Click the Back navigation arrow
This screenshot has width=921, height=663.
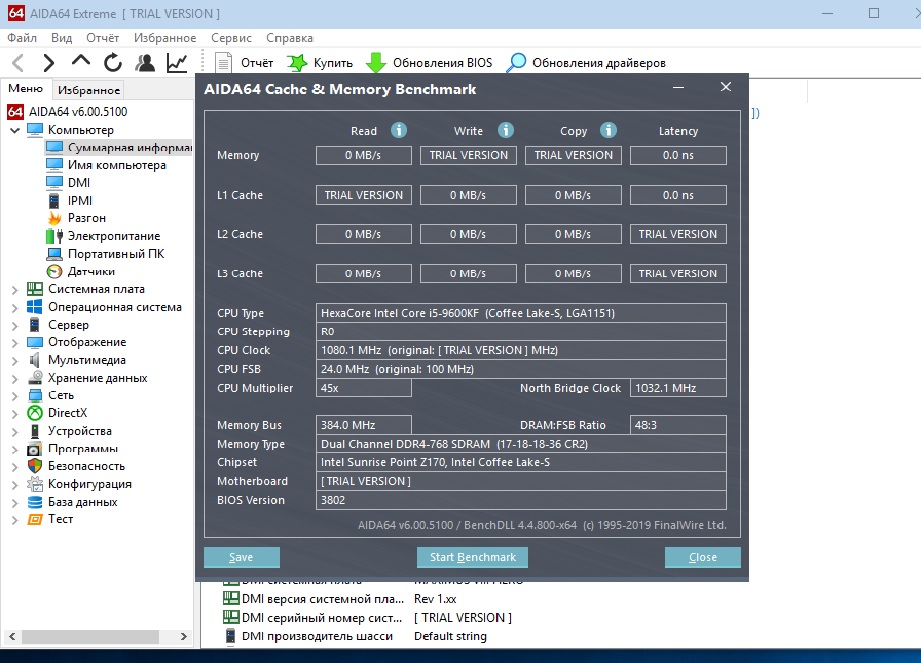pyautogui.click(x=18, y=62)
